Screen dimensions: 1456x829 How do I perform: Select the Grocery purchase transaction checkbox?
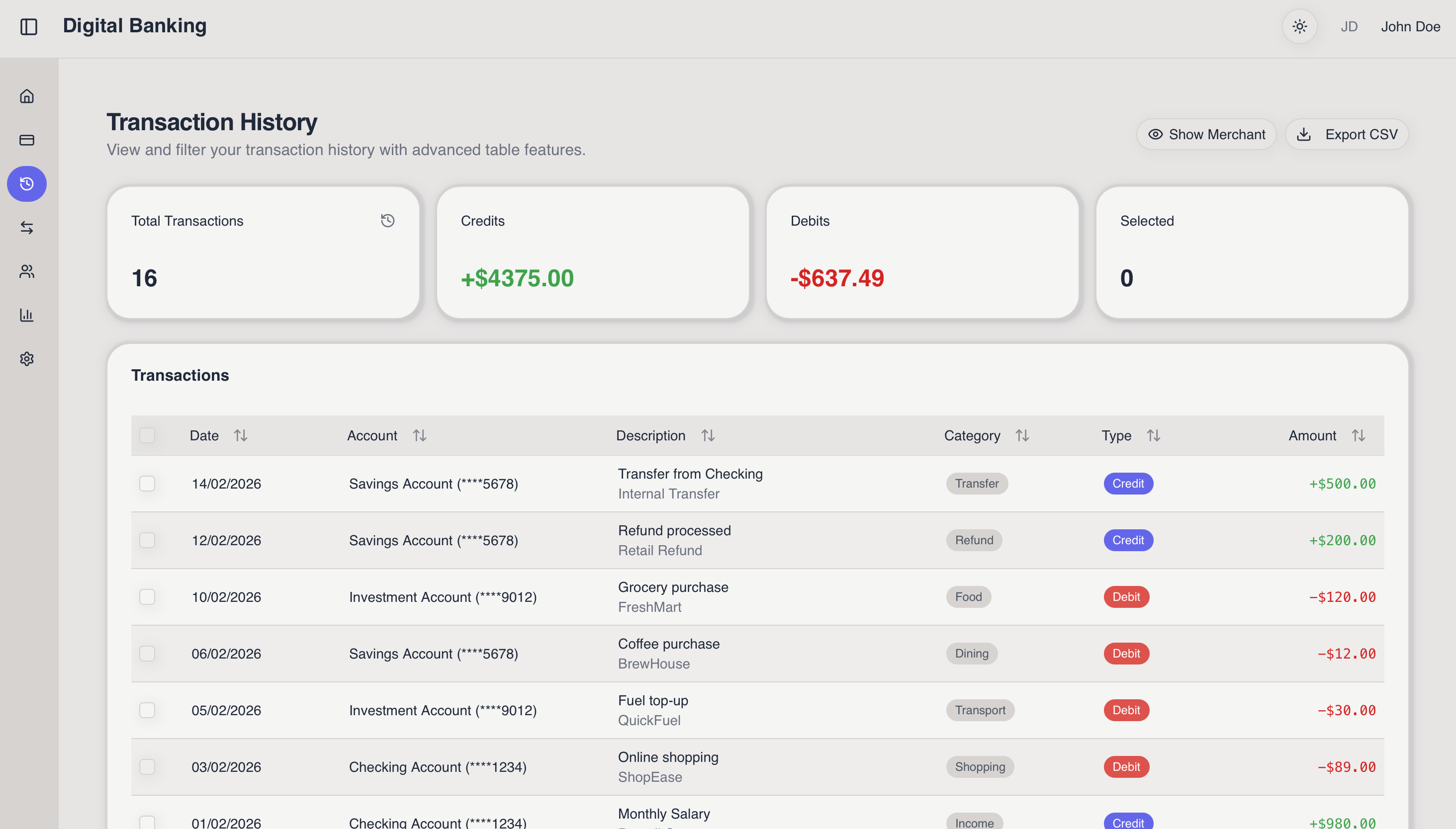tap(148, 597)
